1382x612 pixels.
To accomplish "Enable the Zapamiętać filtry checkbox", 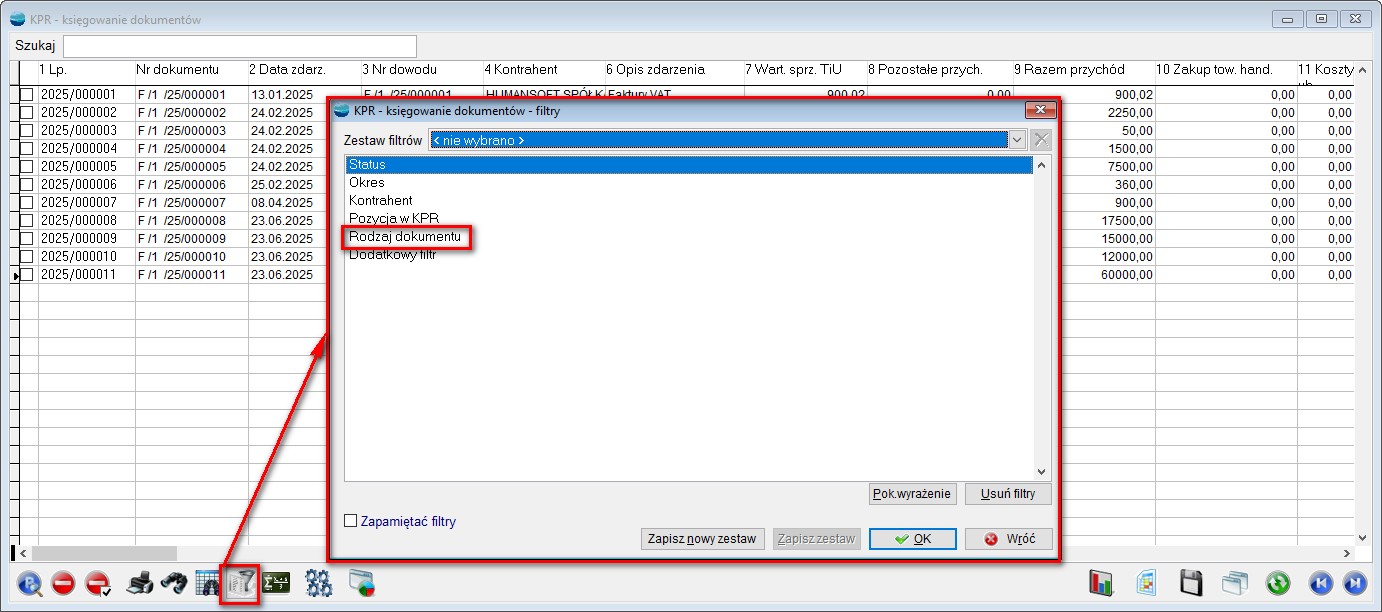I will click(x=350, y=521).
